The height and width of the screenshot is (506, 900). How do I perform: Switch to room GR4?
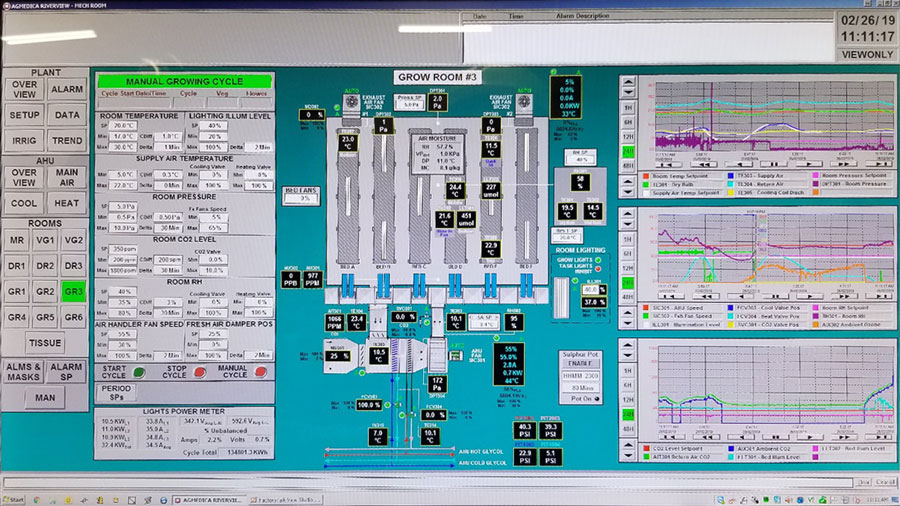[17, 317]
